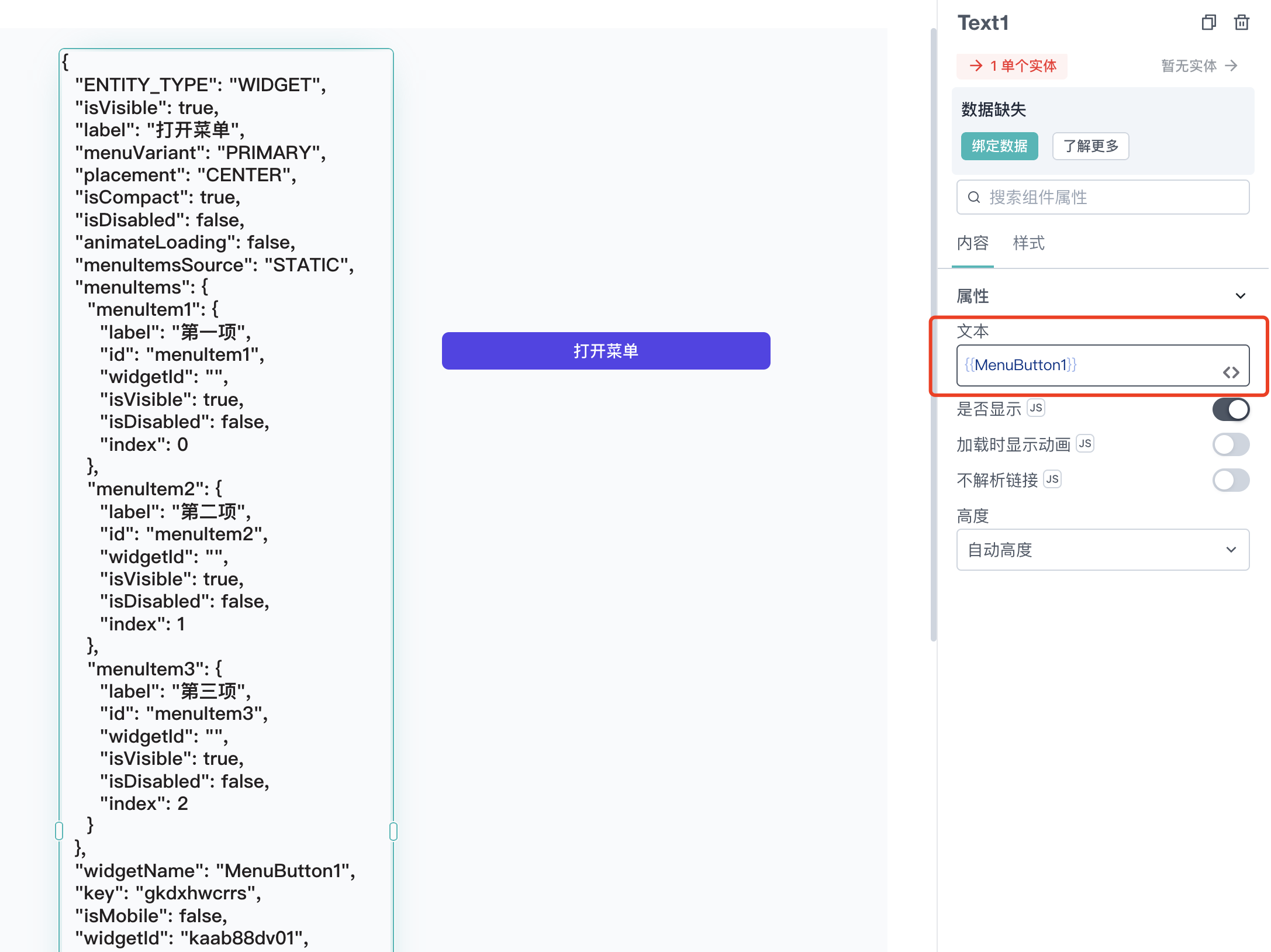Screen dimensions: 1271x952
Task: Open the '1 单个实体' incoming entity link
Action: pyautogui.click(x=1012, y=66)
